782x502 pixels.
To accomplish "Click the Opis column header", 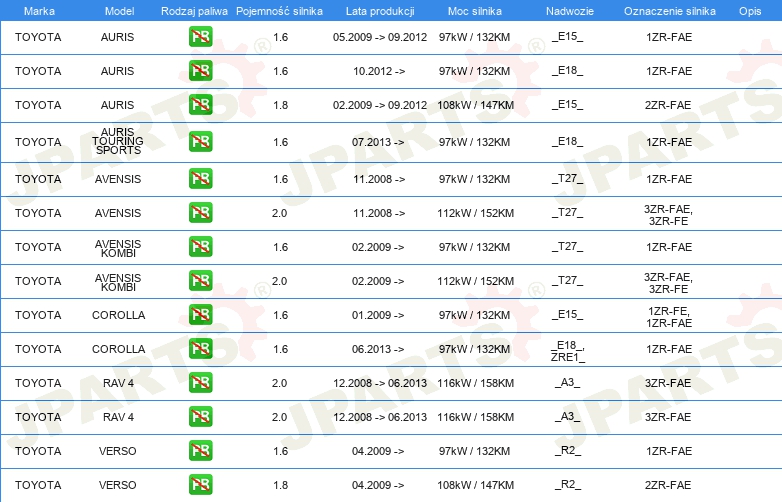I will point(750,11).
